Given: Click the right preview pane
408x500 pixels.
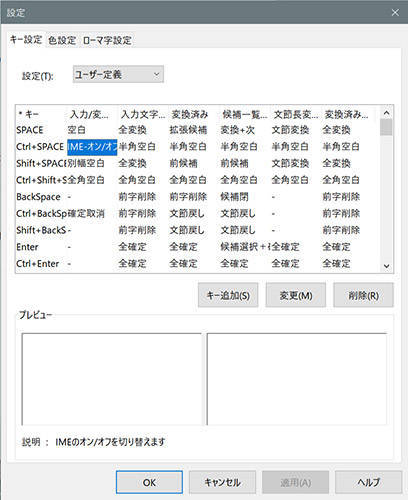Looking at the screenshot, I should [x=297, y=379].
